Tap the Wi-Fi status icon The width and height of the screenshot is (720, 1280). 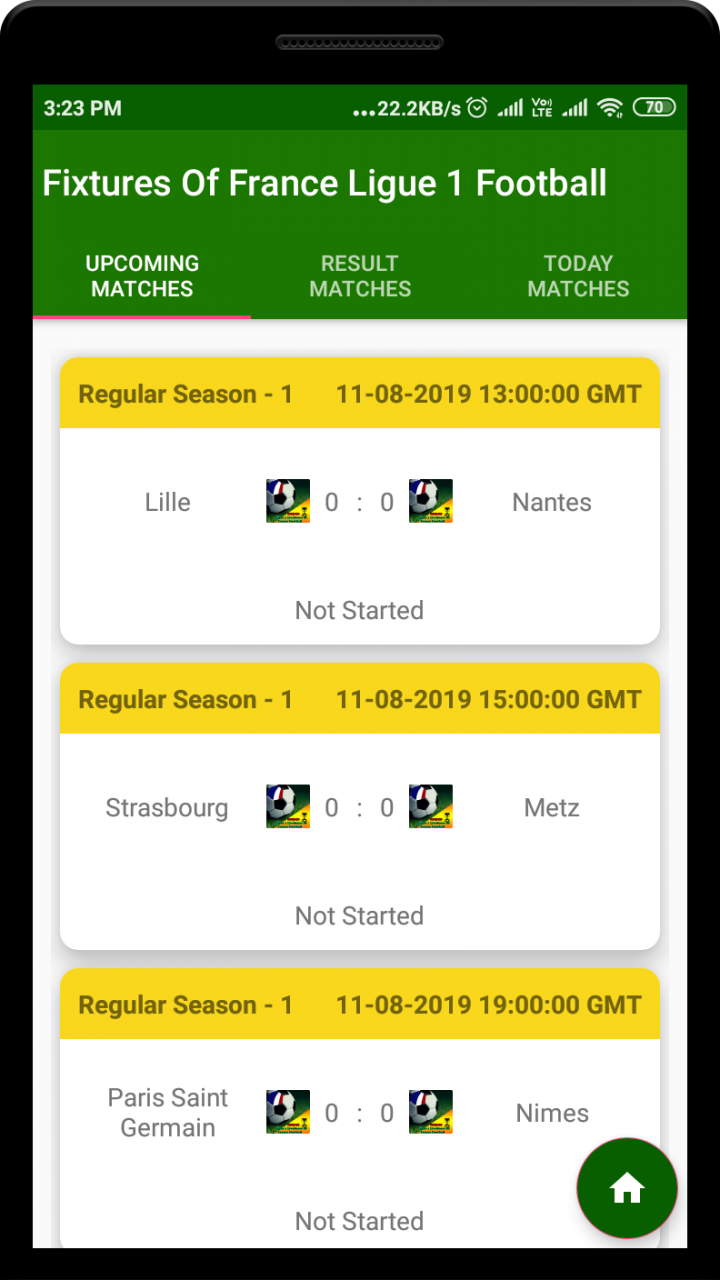tap(610, 108)
